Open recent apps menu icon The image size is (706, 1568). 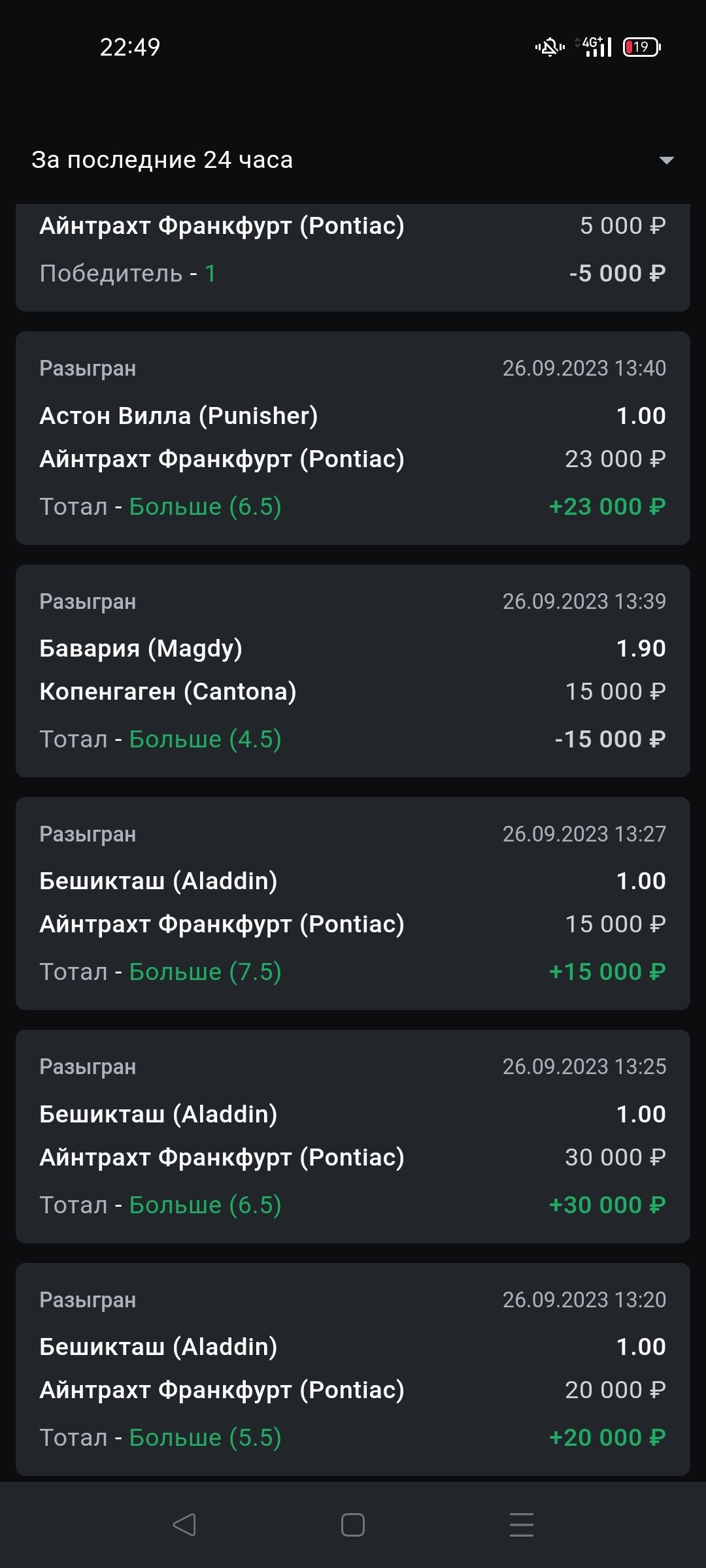[x=521, y=1525]
